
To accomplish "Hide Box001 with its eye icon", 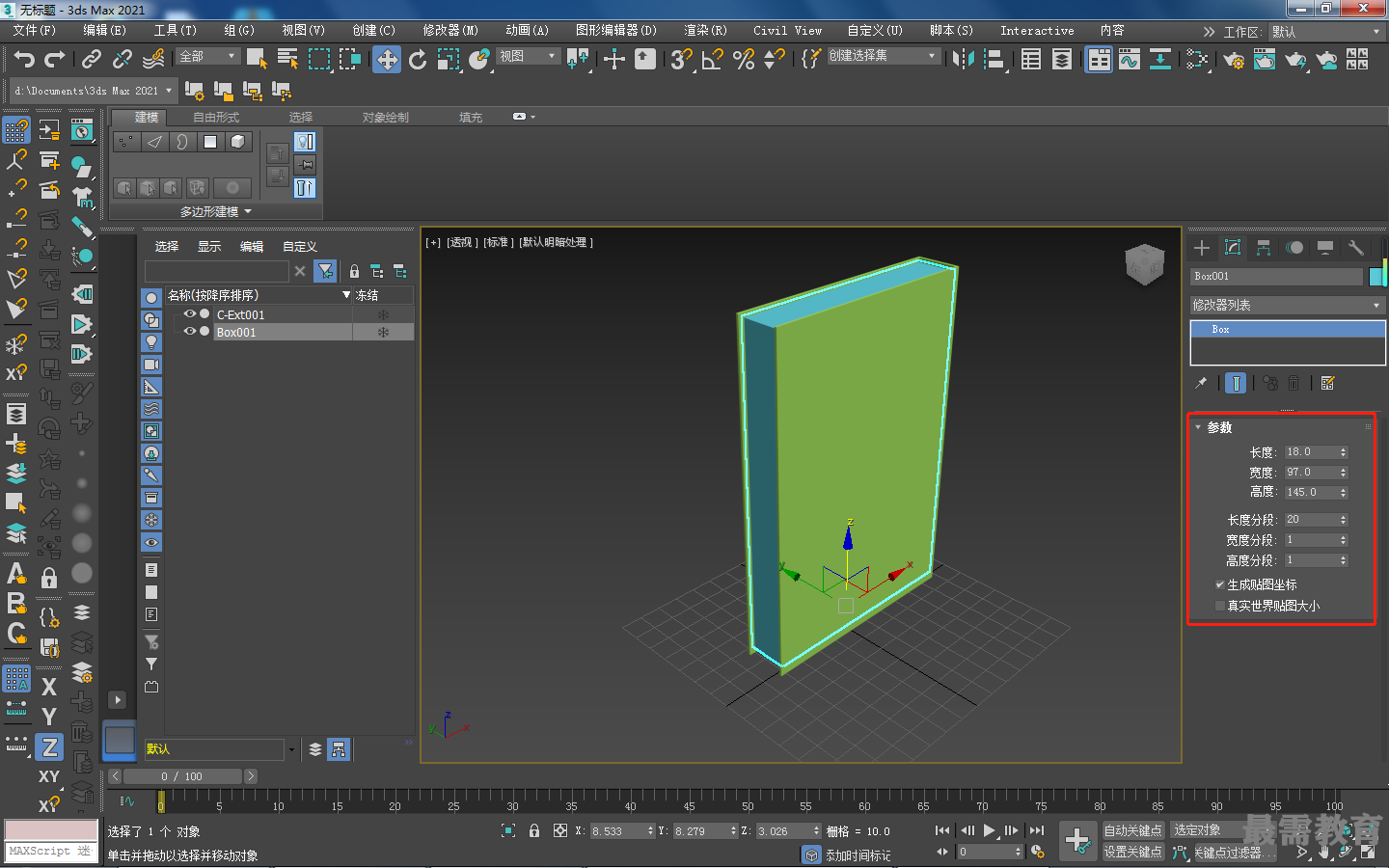I will click(x=190, y=332).
